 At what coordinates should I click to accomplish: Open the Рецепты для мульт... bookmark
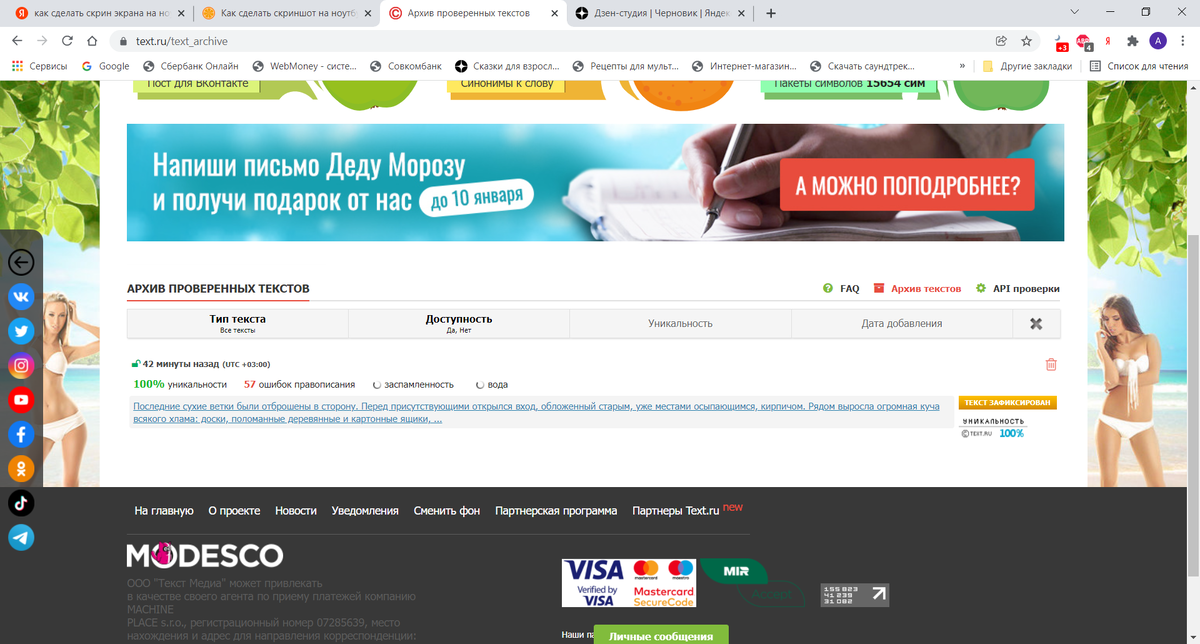[625, 66]
